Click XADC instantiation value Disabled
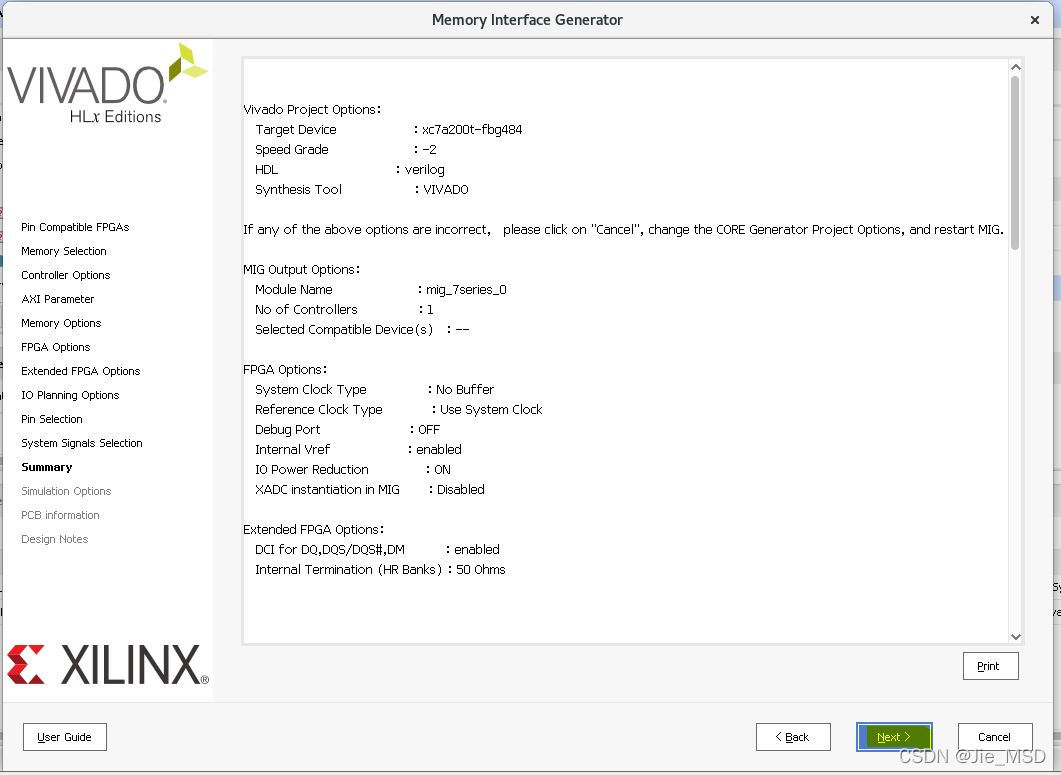The width and height of the screenshot is (1061, 775). [461, 489]
